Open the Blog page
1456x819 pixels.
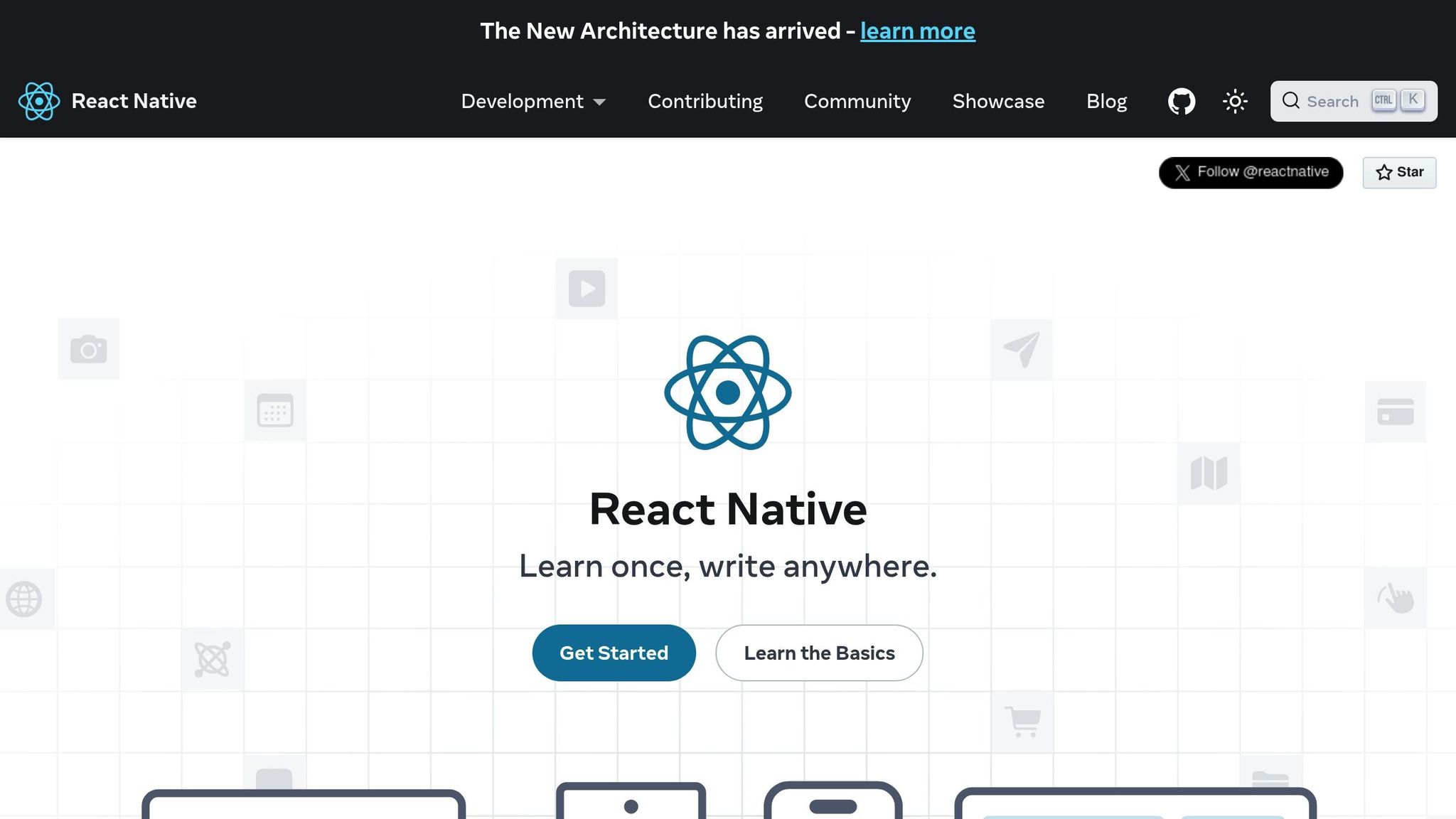click(x=1106, y=101)
